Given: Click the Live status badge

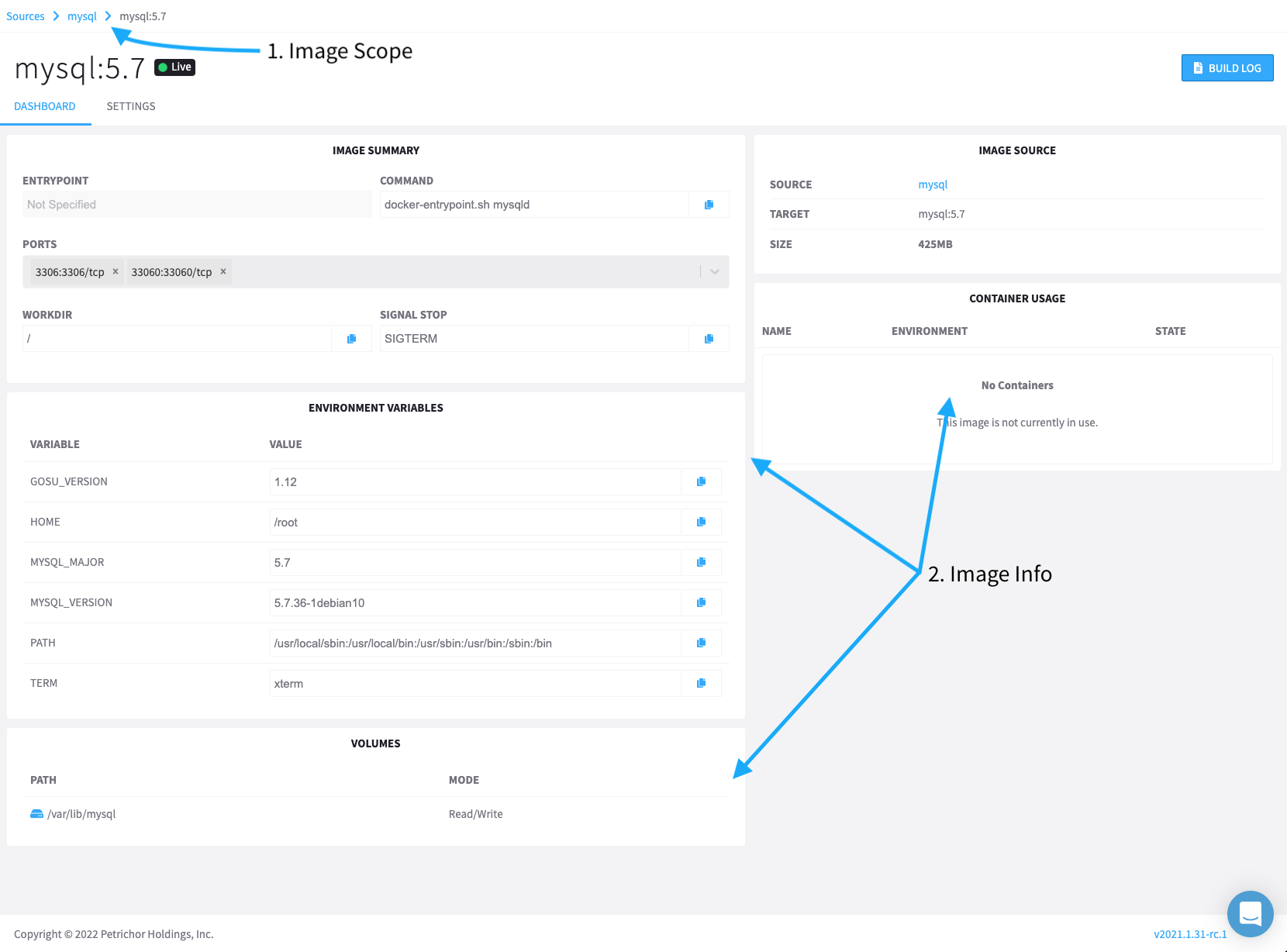Looking at the screenshot, I should tap(174, 67).
